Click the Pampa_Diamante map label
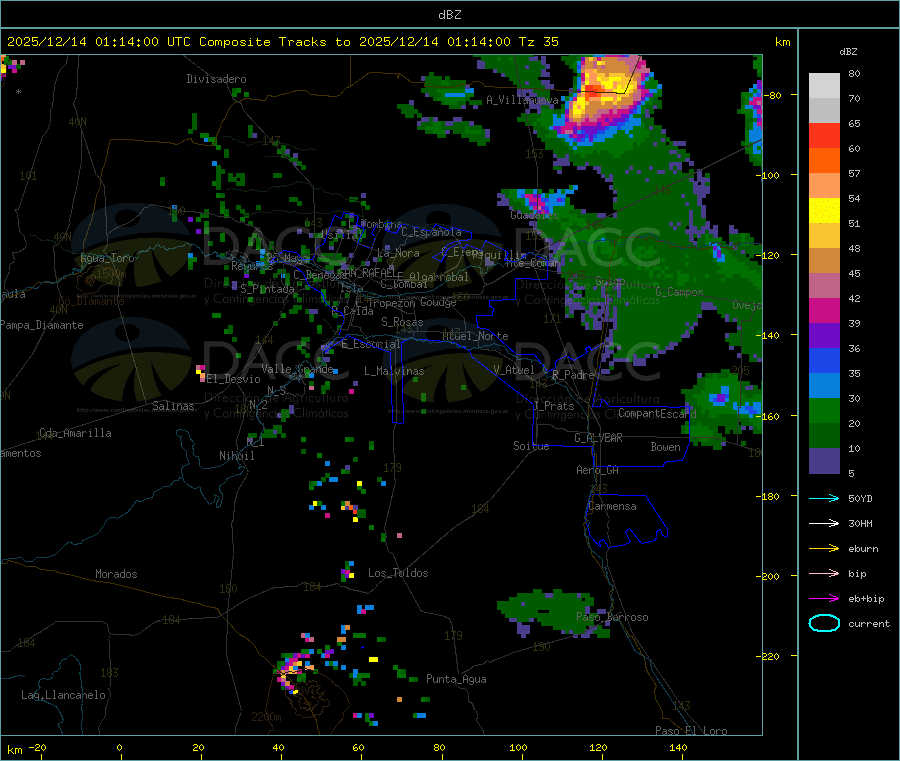This screenshot has width=900, height=761. coord(42,325)
